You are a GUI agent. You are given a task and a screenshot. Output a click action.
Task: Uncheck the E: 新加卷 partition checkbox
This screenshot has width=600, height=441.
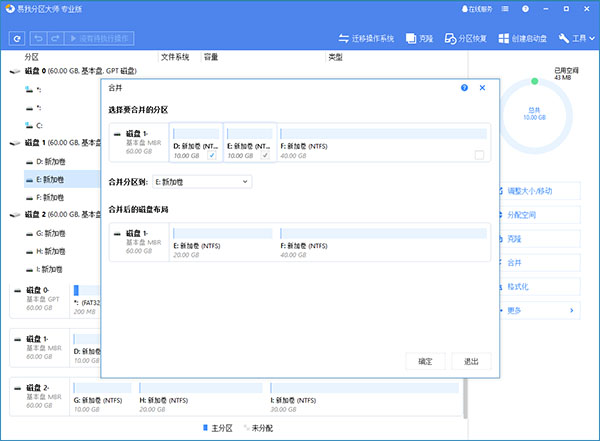[265, 155]
